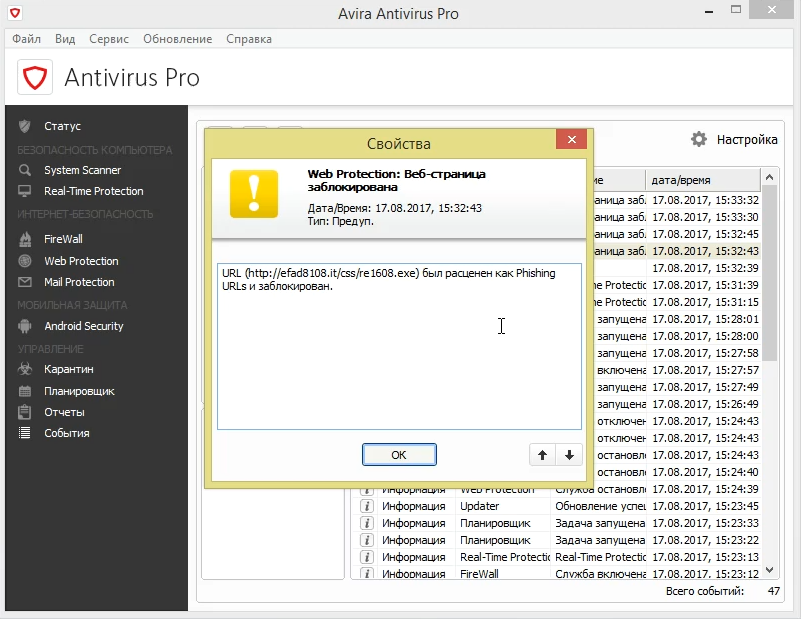Open System Scanner magnifier icon
Viewport: 801px width, 619px height.
pos(25,170)
